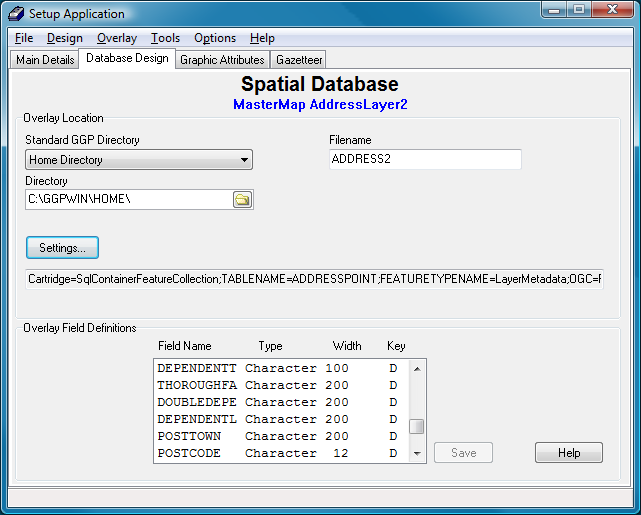Viewport: 641px width, 515px height.
Task: Select the Database Design tab
Action: (127, 58)
